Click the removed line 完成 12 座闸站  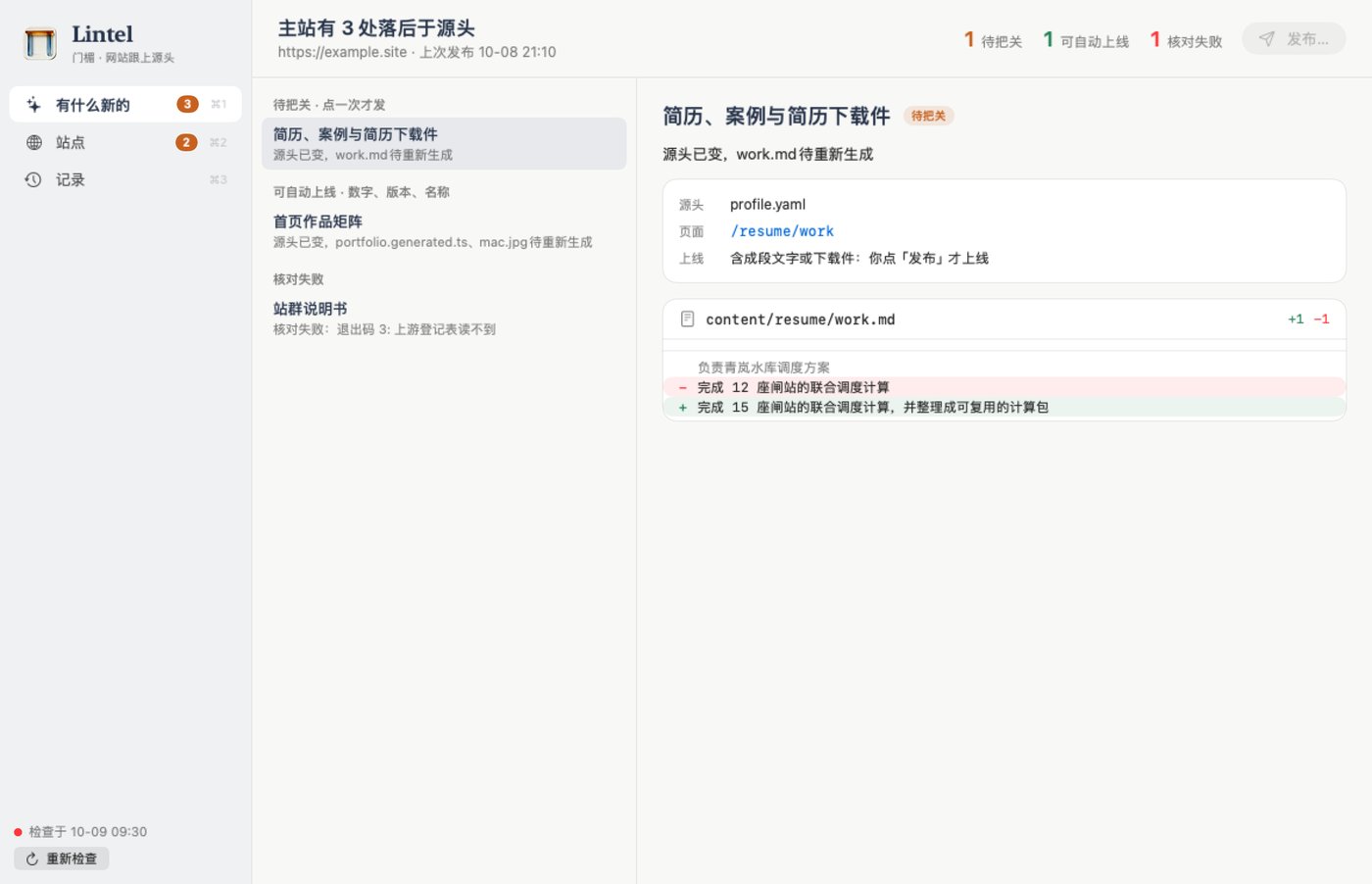tap(1004, 387)
